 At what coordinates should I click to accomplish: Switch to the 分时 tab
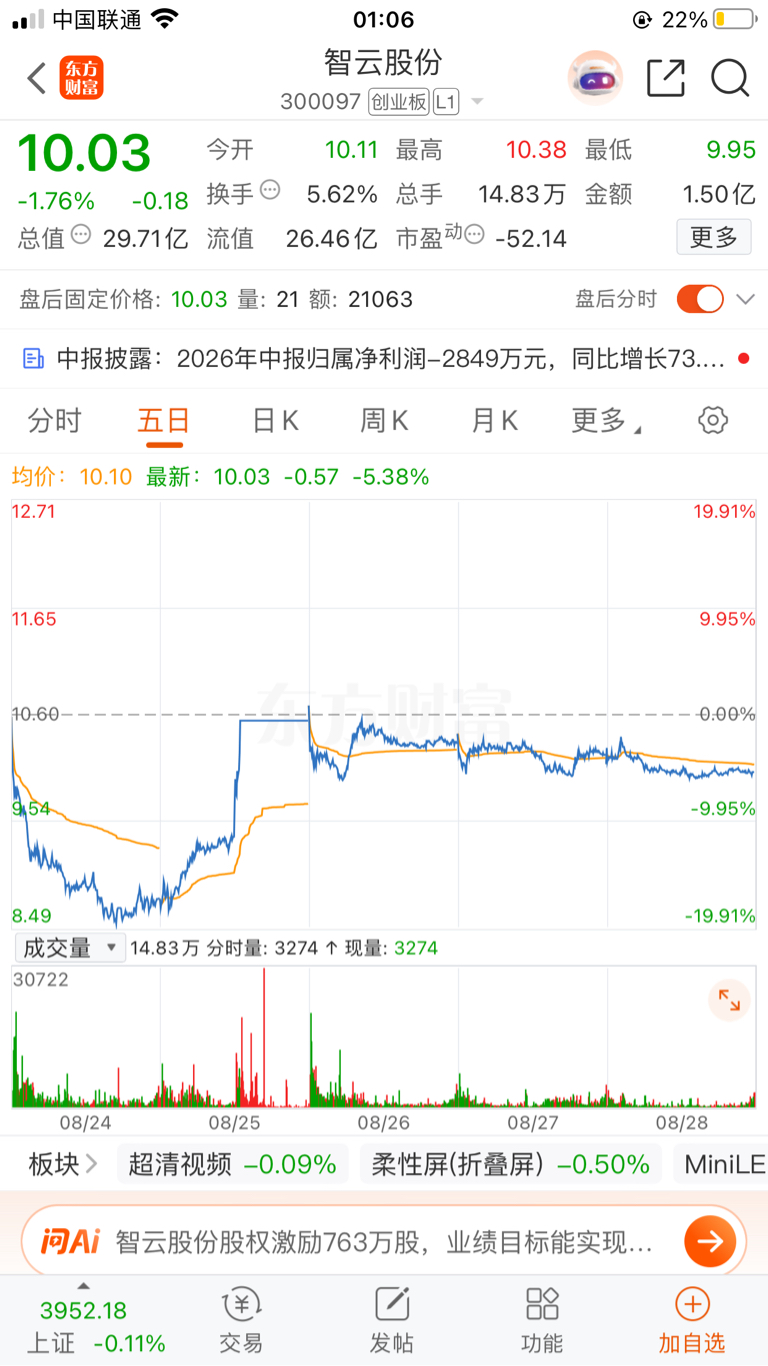[55, 421]
